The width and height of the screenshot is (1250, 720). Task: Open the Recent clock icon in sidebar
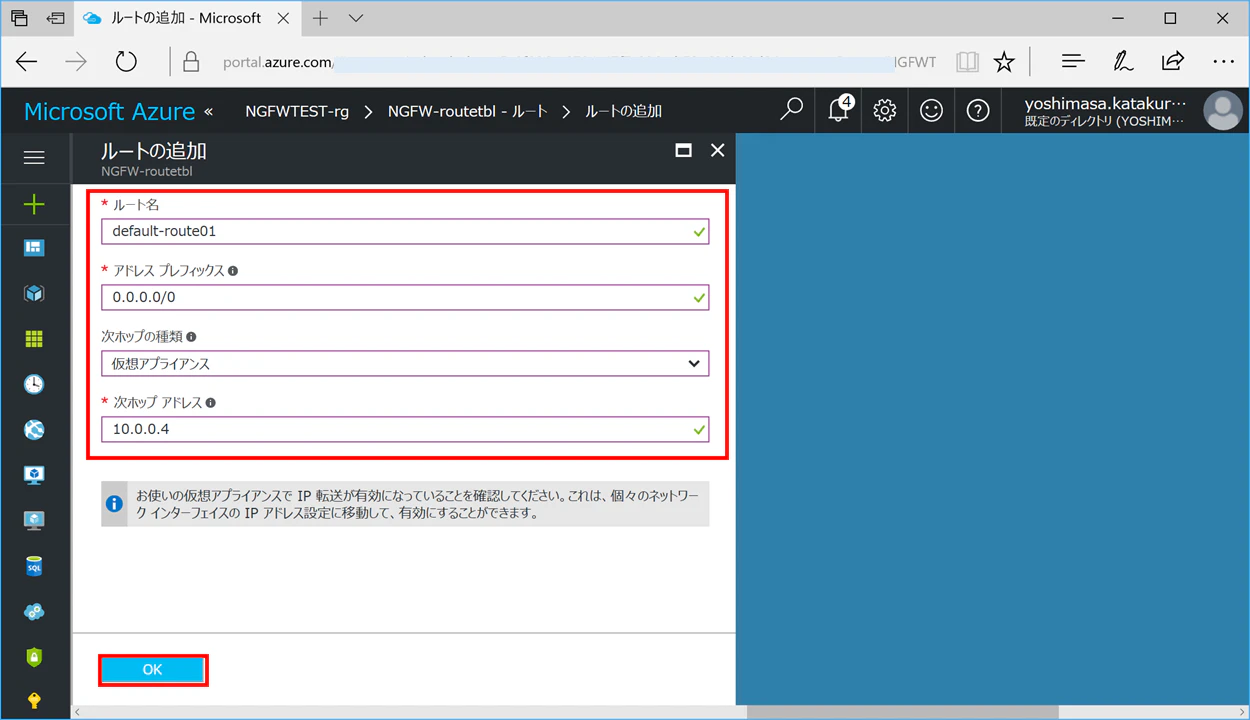[x=34, y=384]
